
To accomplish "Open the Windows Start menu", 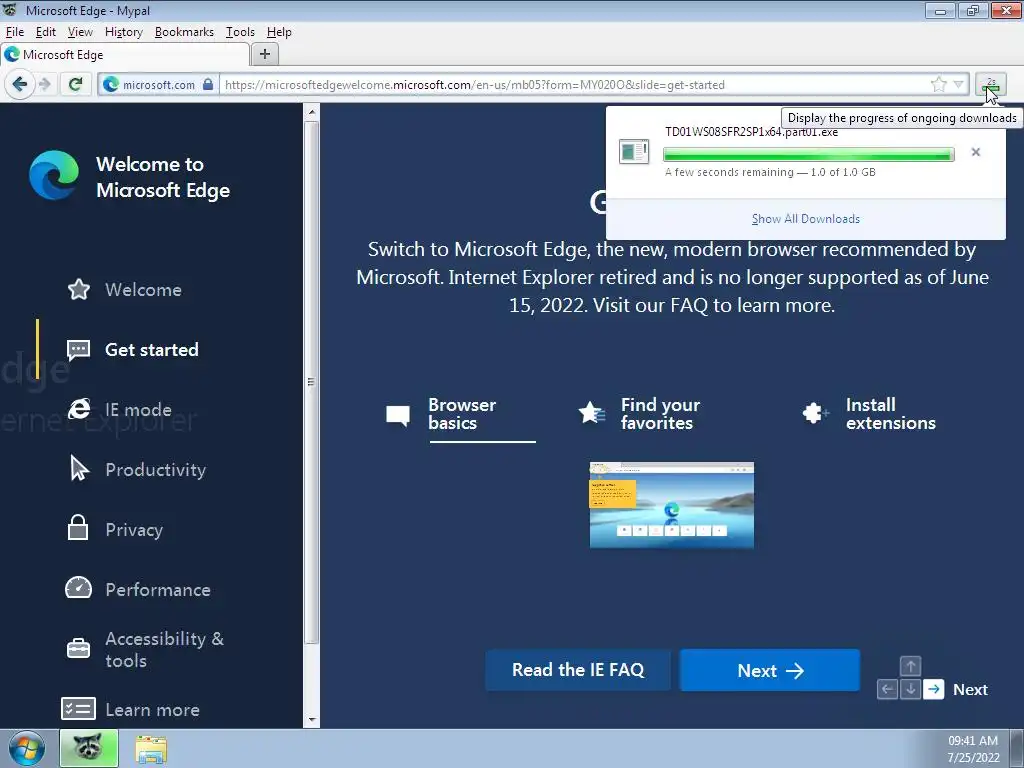I will tap(27, 749).
